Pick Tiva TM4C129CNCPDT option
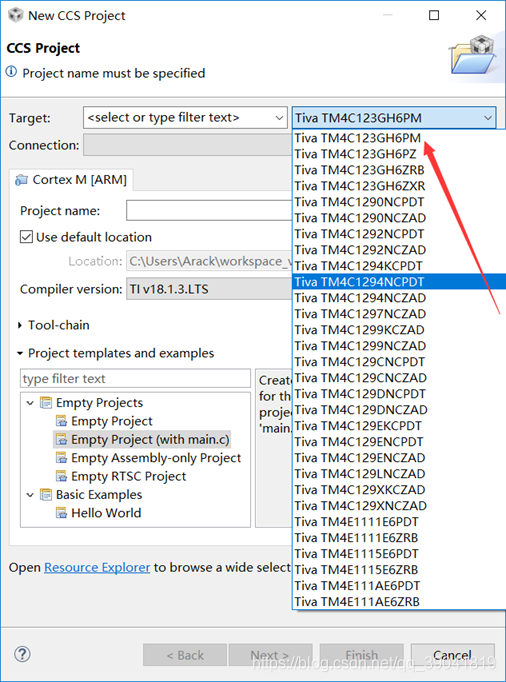 point(399,362)
